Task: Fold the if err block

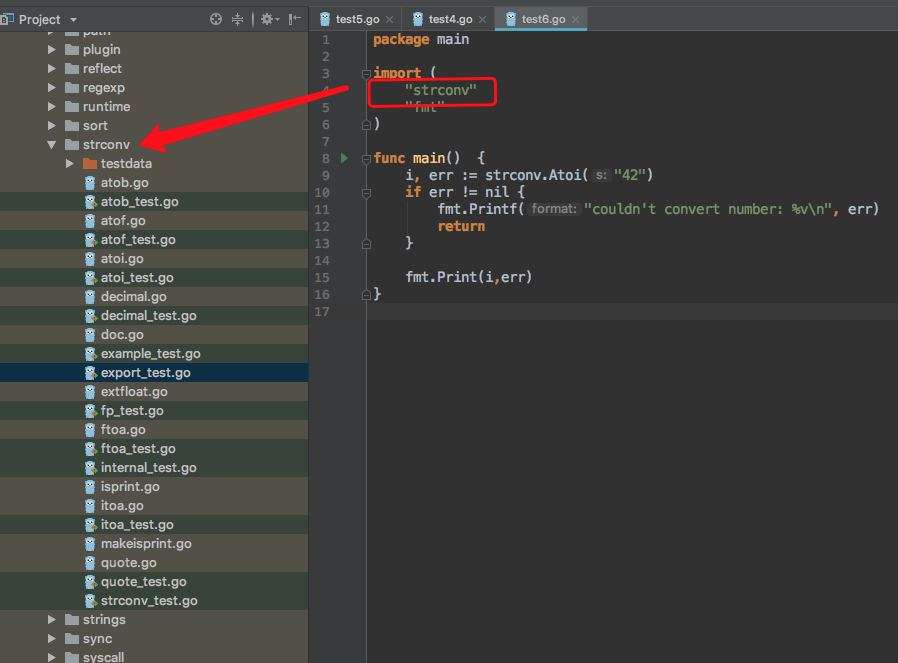Action: (x=366, y=192)
